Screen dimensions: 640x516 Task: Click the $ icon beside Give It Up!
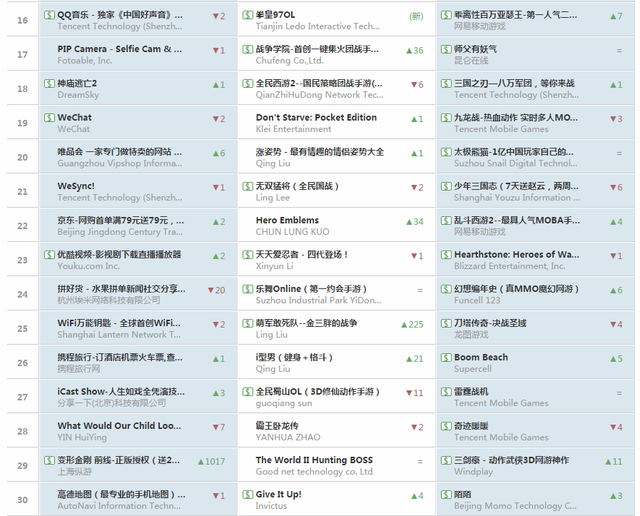247,494
